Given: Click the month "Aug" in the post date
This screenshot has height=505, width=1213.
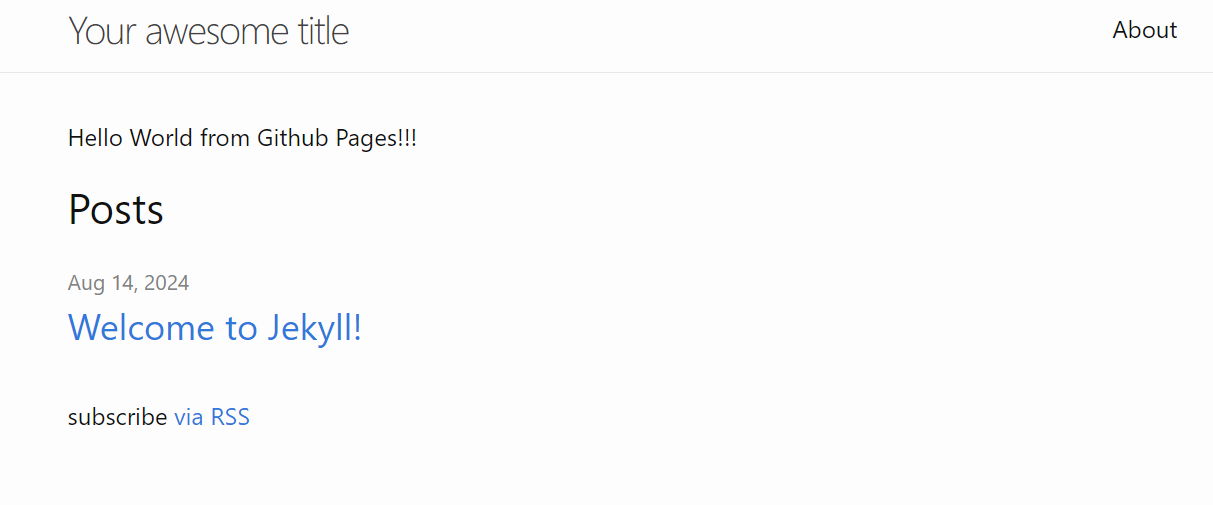Looking at the screenshot, I should click(85, 283).
